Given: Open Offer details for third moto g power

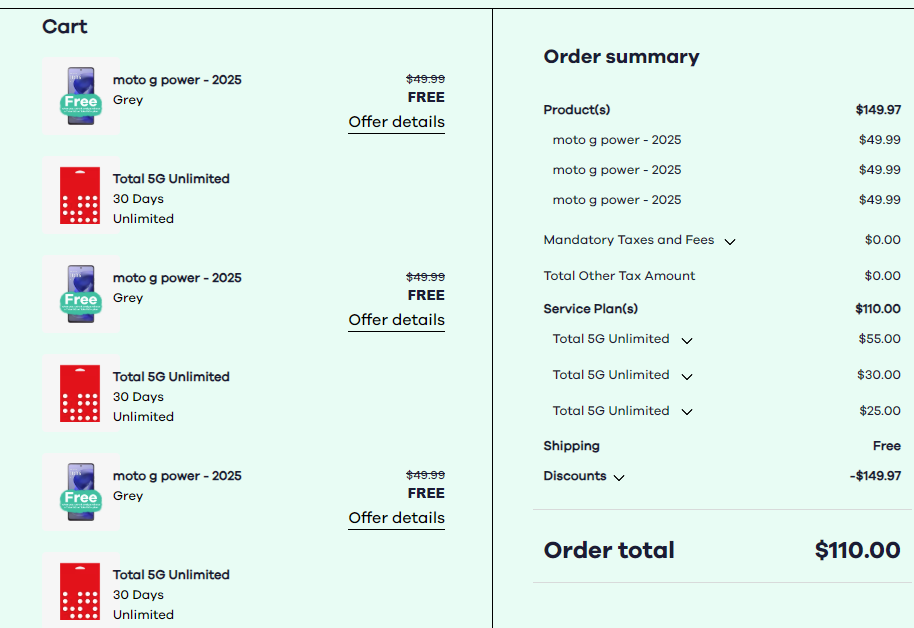Looking at the screenshot, I should (396, 518).
